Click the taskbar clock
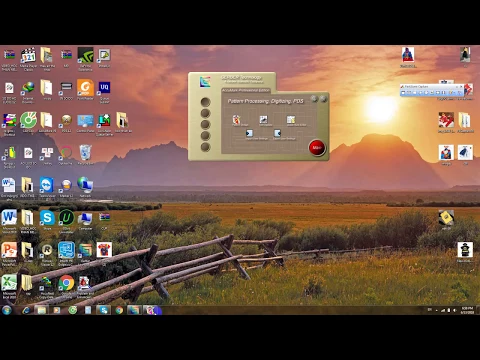480x360 pixels. [x=467, y=310]
